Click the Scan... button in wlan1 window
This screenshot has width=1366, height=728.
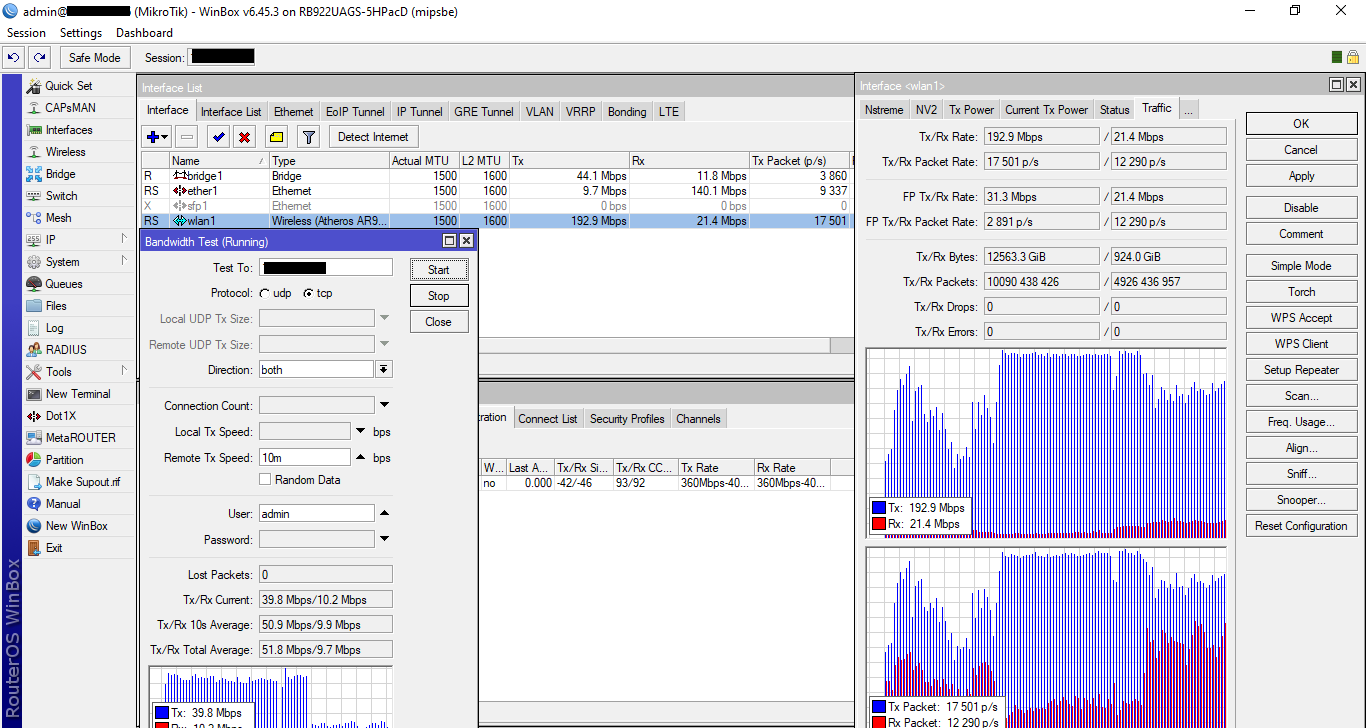tap(1301, 396)
